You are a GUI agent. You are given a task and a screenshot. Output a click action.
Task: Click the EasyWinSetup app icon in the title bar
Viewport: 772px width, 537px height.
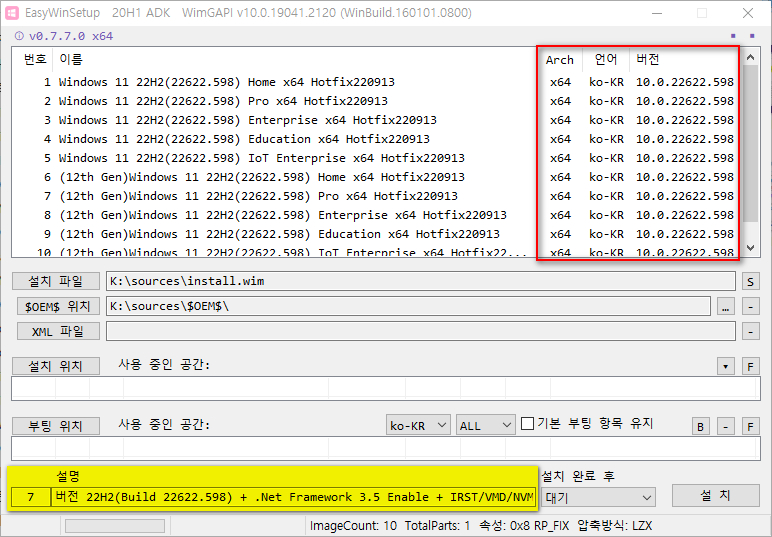pos(11,13)
